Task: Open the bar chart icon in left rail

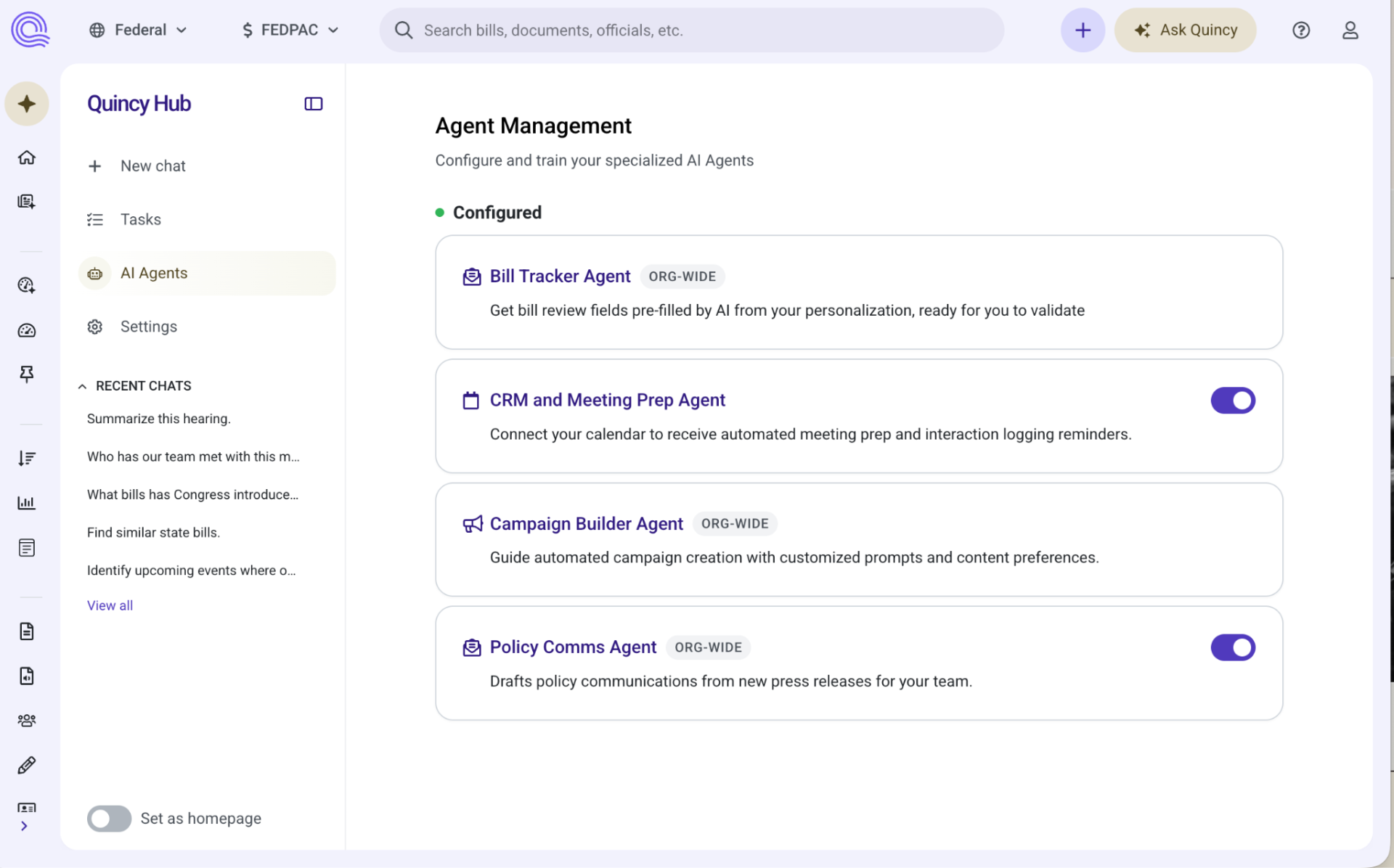Action: coord(27,503)
